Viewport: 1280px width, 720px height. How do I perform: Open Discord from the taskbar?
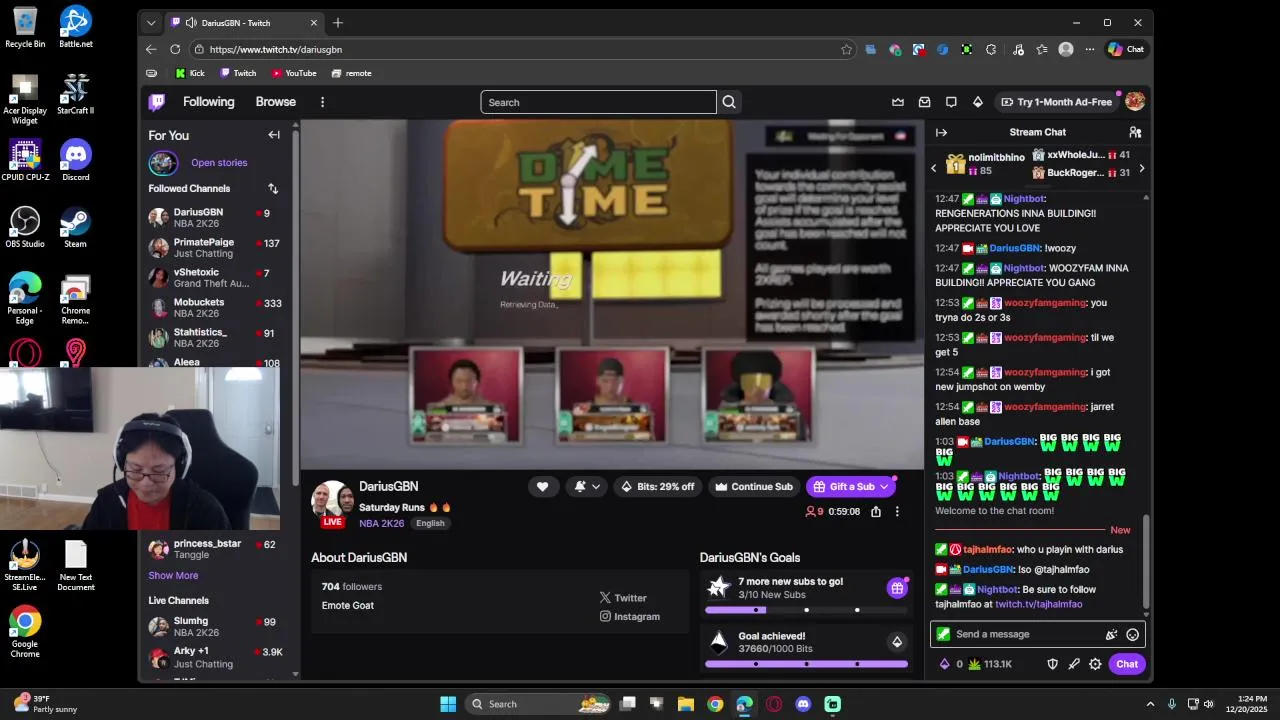click(803, 704)
